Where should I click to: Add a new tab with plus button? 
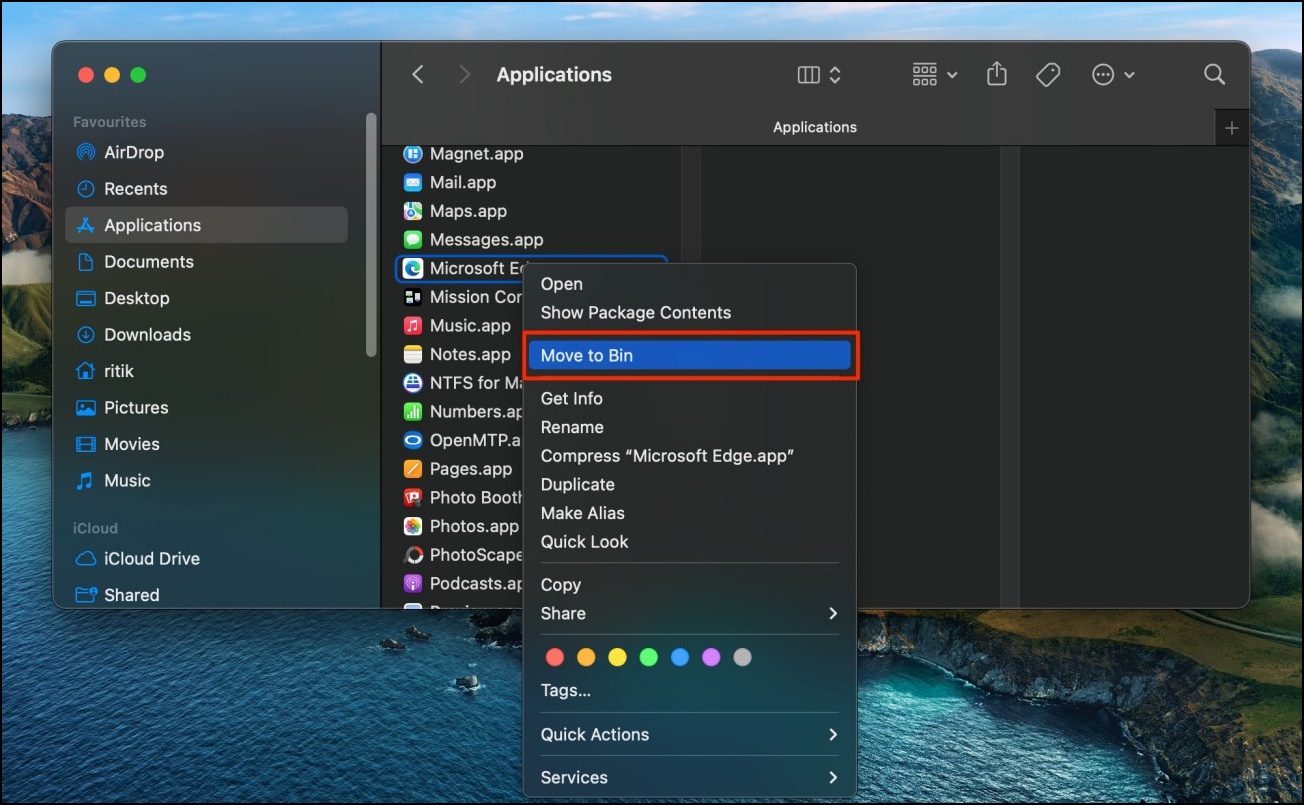pyautogui.click(x=1231, y=128)
